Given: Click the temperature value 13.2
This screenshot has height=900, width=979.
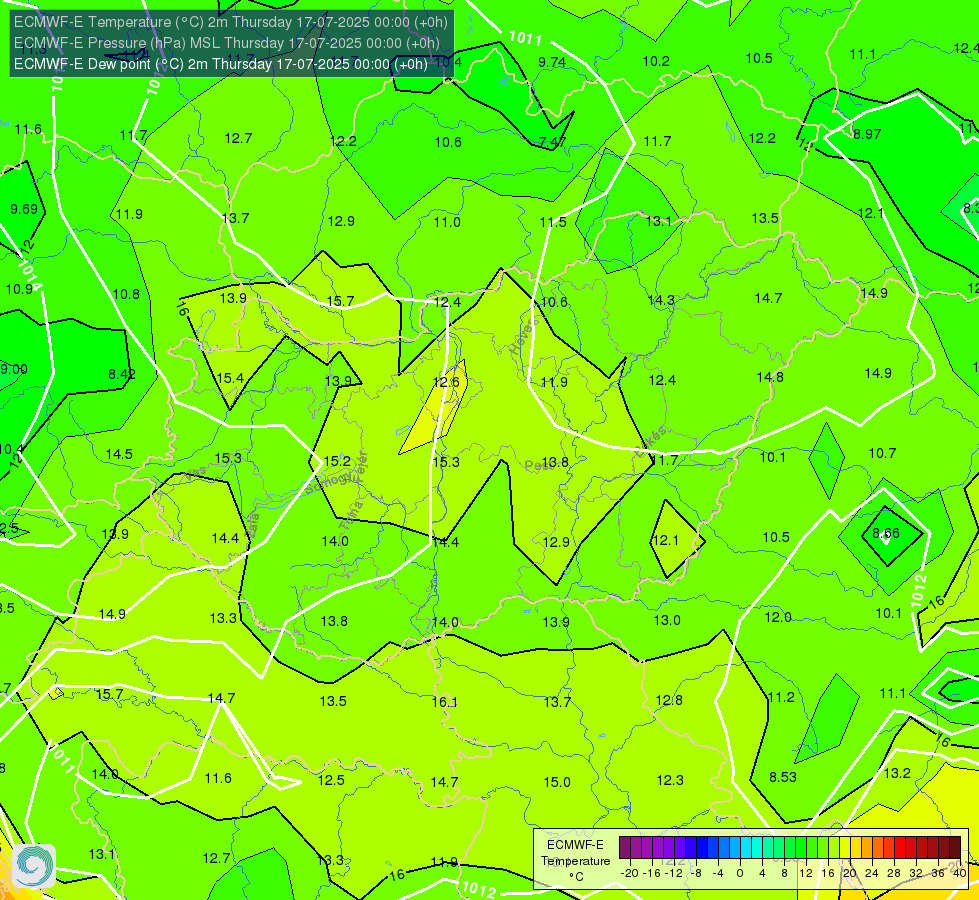Looking at the screenshot, I should [x=897, y=774].
